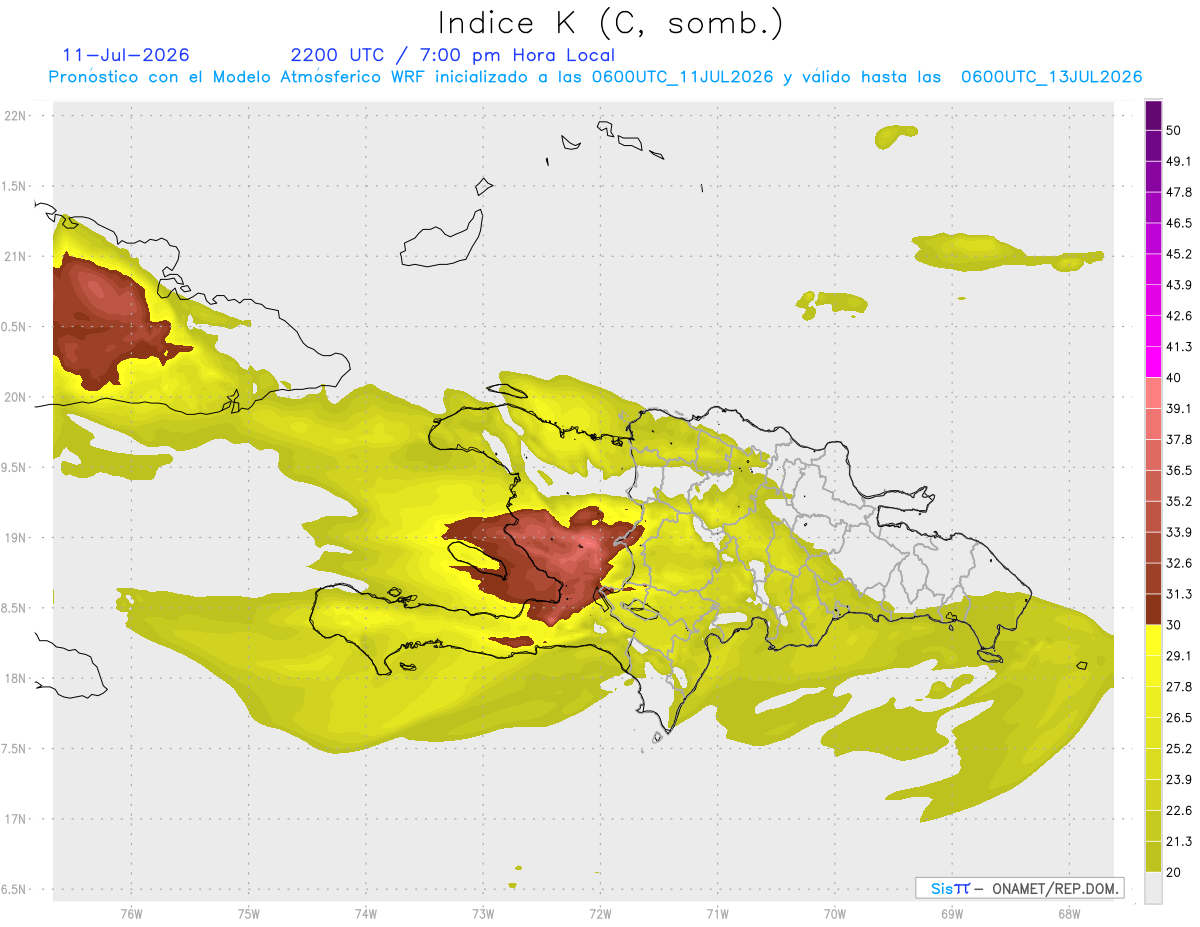The width and height of the screenshot is (1200, 927).
Task: Select the legend swatch between 45.2 and 46.5
Action: [x=1153, y=239]
